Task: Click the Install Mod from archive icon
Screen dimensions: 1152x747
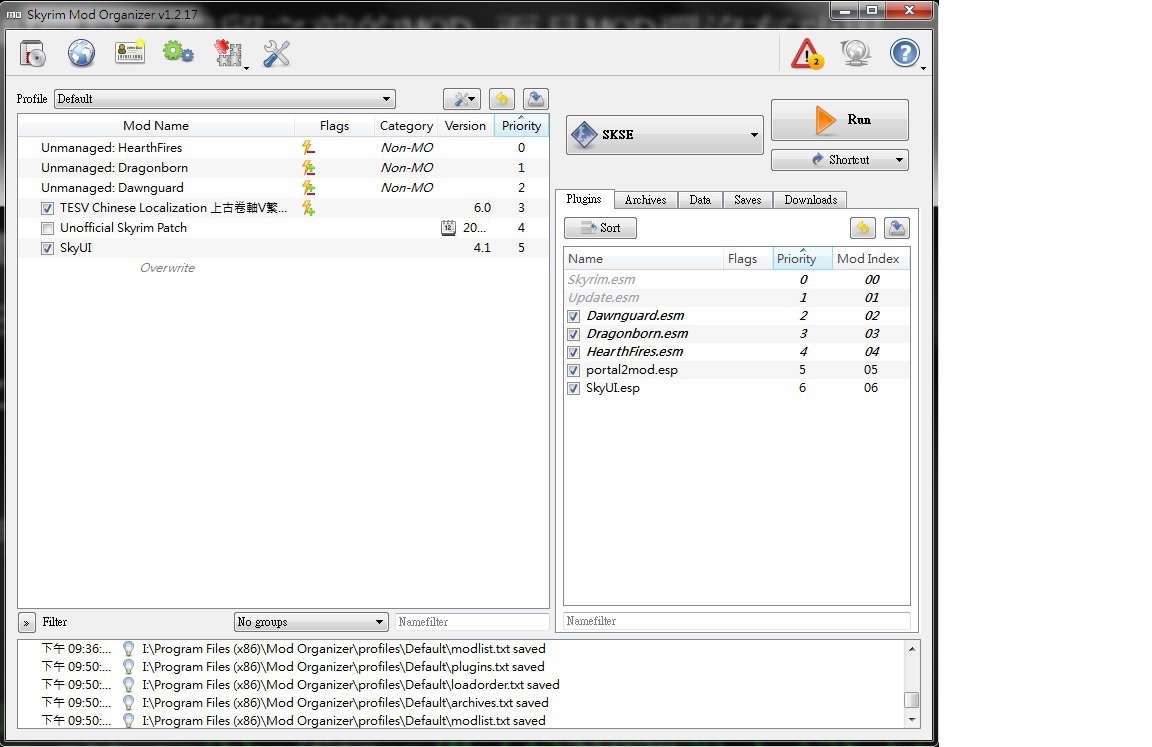Action: click(32, 54)
